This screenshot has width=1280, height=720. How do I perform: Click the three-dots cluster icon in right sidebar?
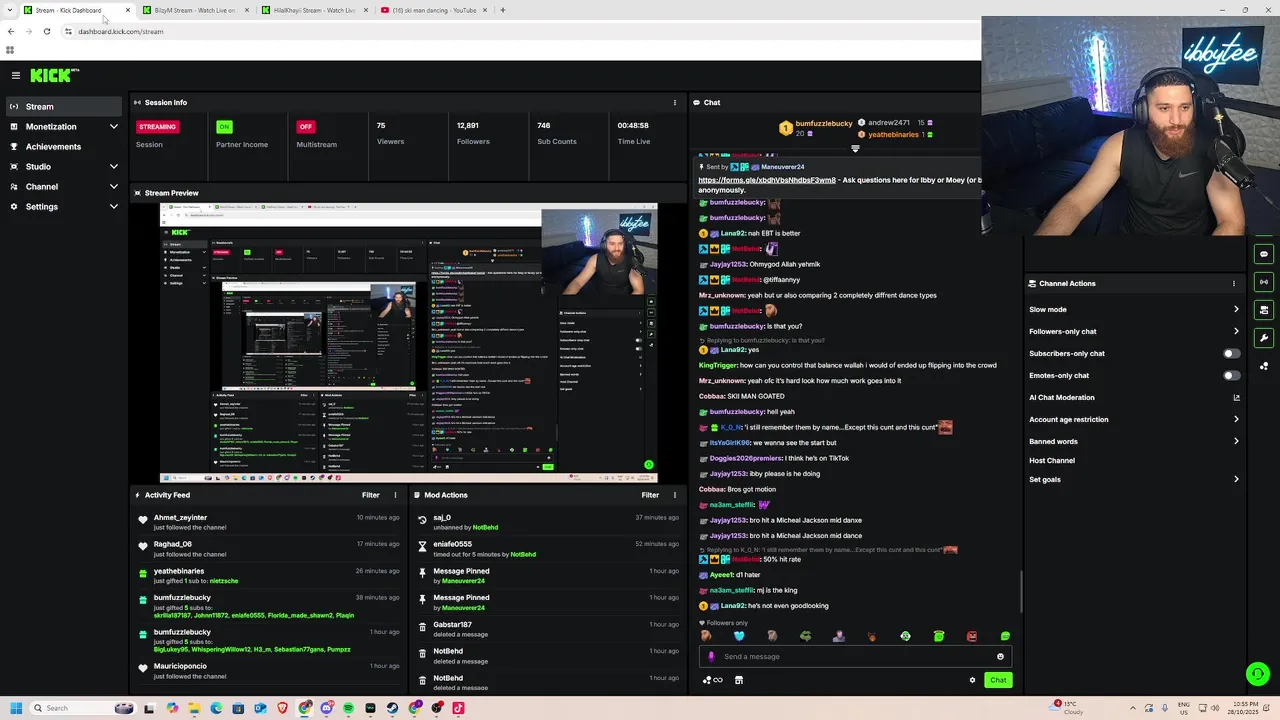[1264, 366]
